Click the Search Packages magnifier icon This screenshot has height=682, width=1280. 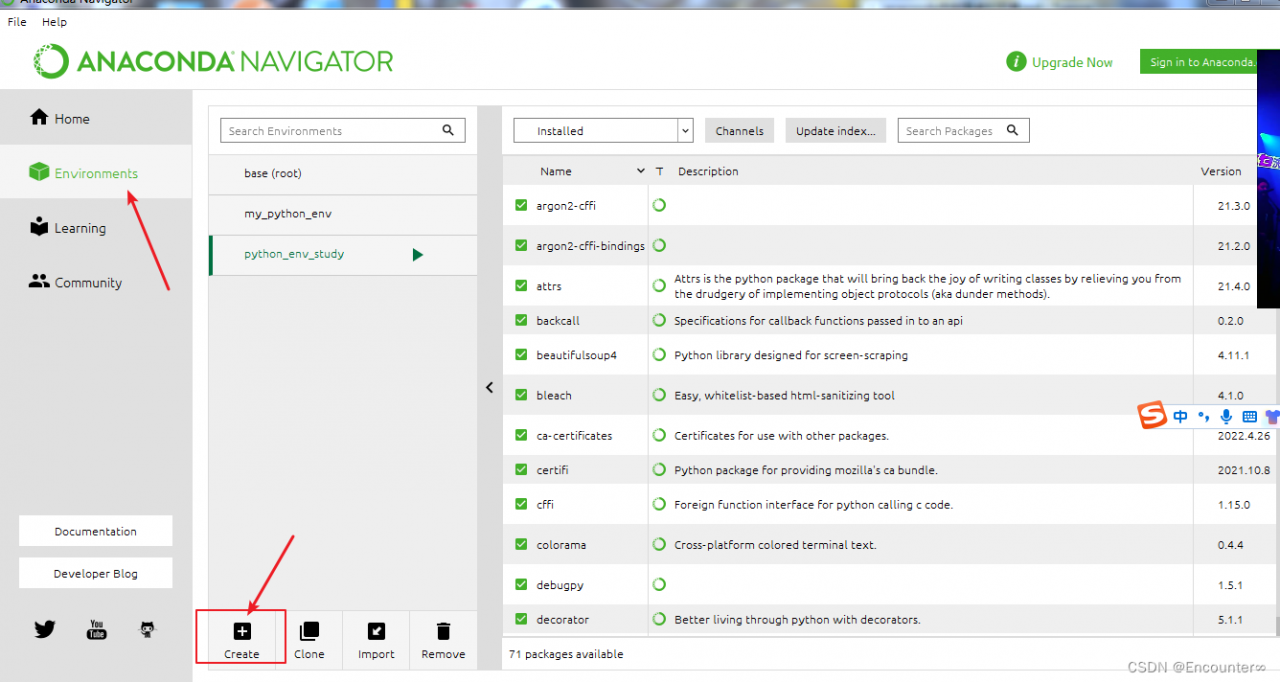pos(1012,130)
